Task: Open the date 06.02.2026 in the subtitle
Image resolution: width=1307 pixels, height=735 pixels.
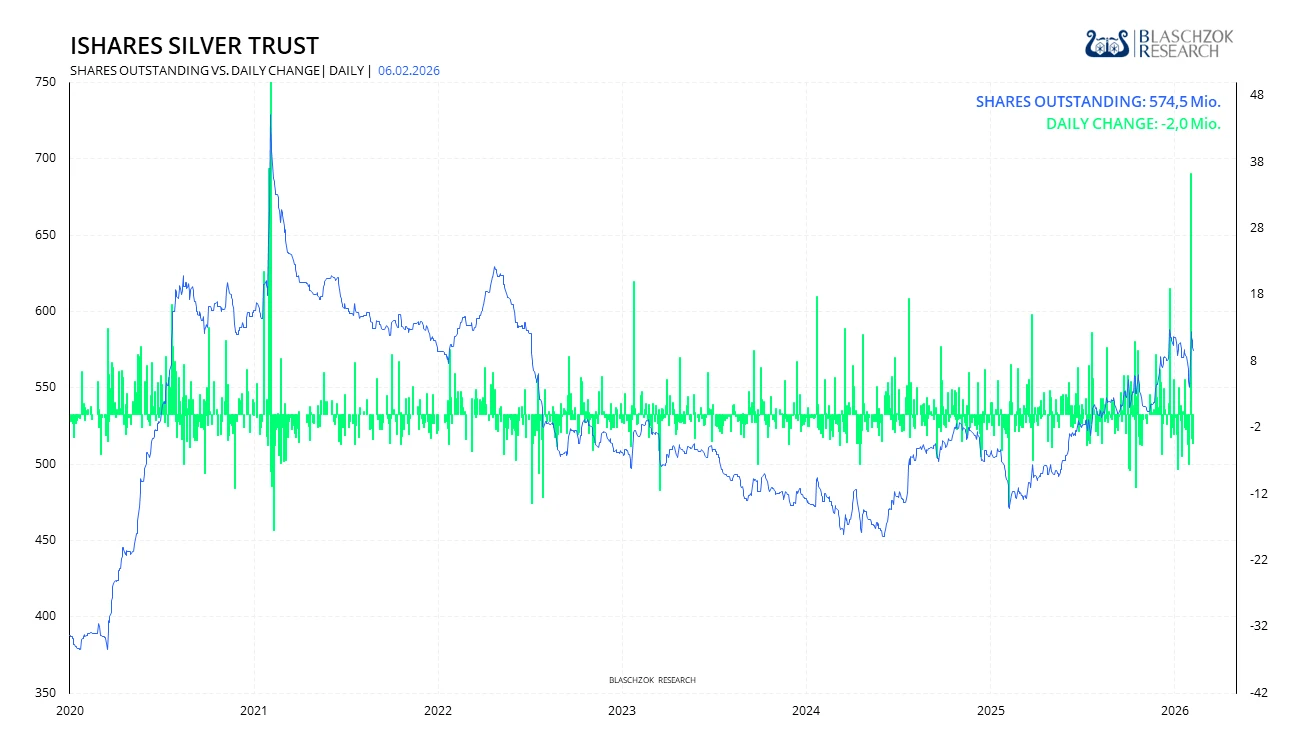Action: pyautogui.click(x=408, y=71)
